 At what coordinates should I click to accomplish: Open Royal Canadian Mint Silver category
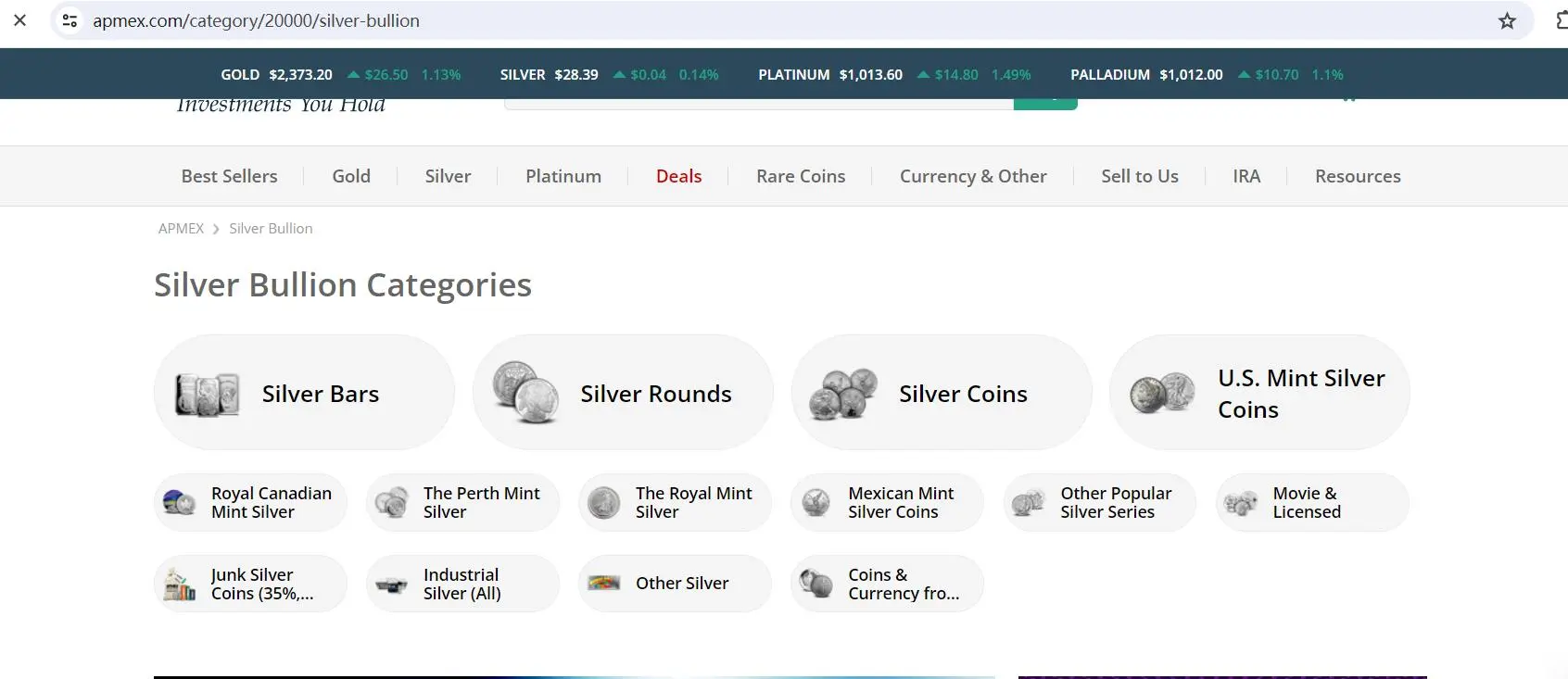point(250,503)
